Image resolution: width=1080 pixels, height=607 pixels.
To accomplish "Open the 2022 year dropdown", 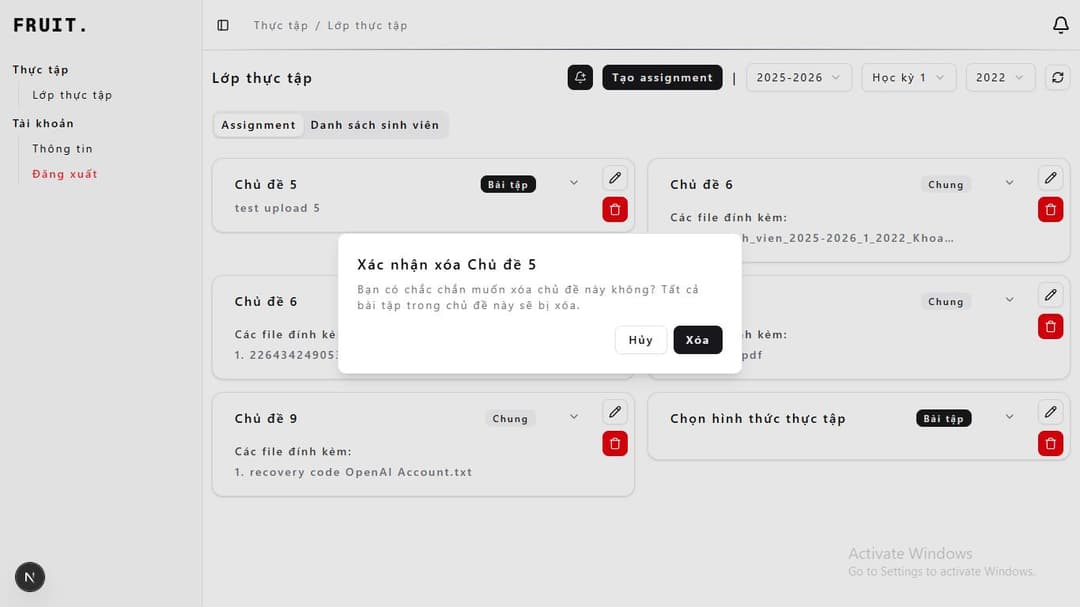I will pyautogui.click(x=1000, y=77).
